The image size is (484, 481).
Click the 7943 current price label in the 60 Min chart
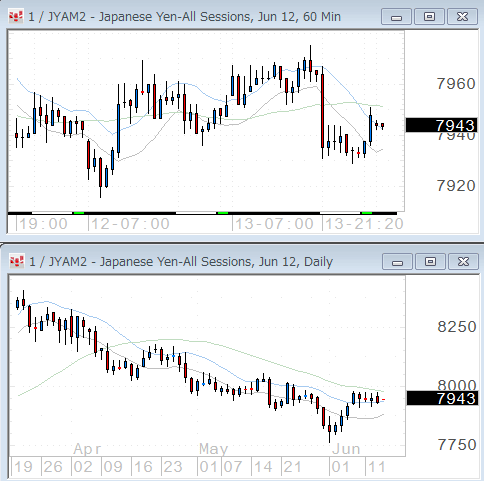pyautogui.click(x=441, y=125)
